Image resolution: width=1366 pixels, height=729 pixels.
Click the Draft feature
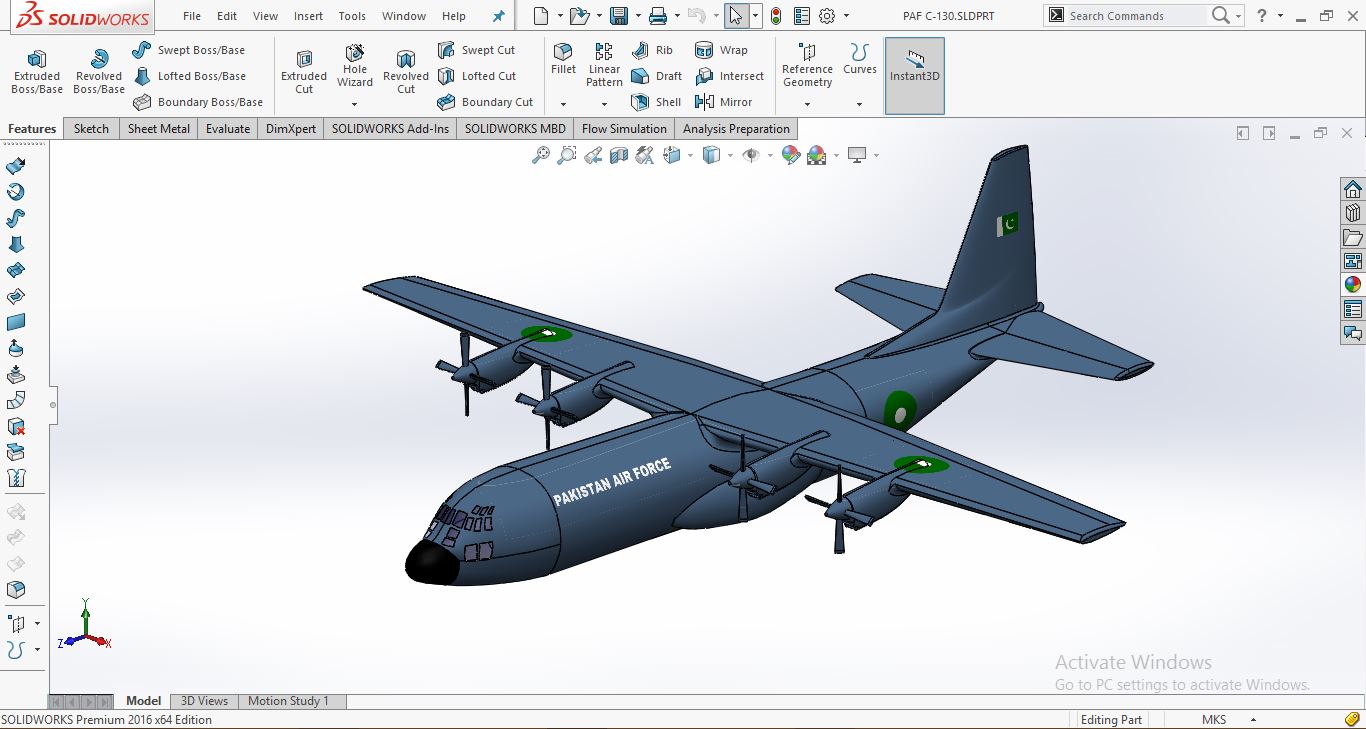(x=657, y=76)
